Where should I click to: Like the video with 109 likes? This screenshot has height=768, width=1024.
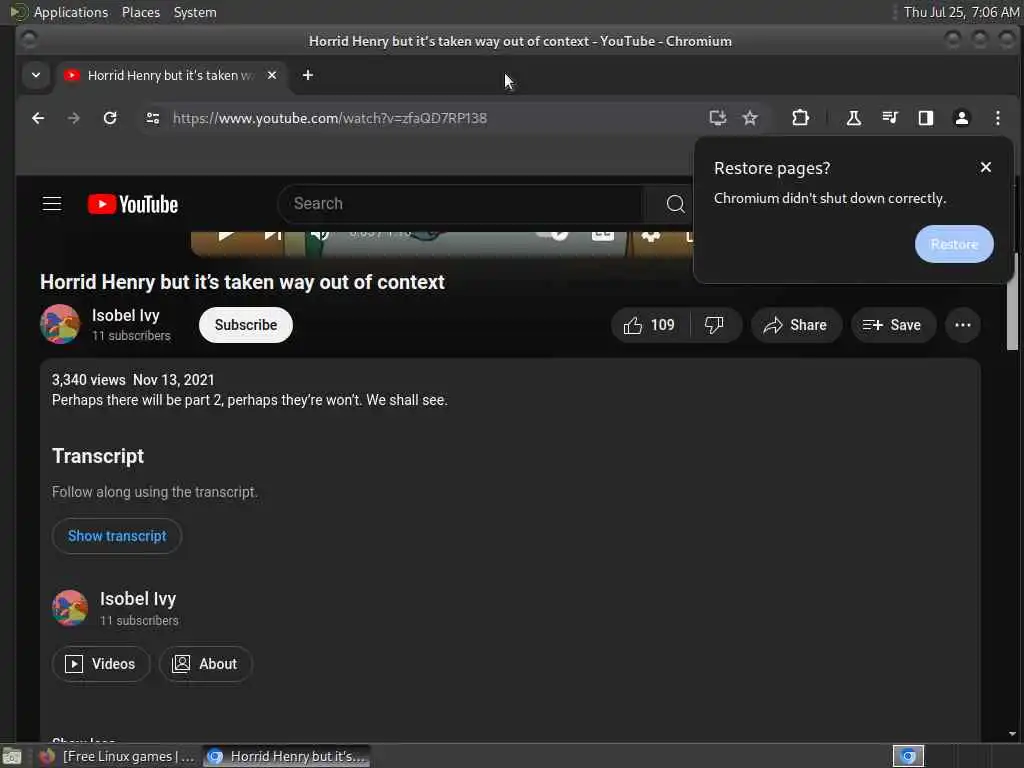[649, 325]
